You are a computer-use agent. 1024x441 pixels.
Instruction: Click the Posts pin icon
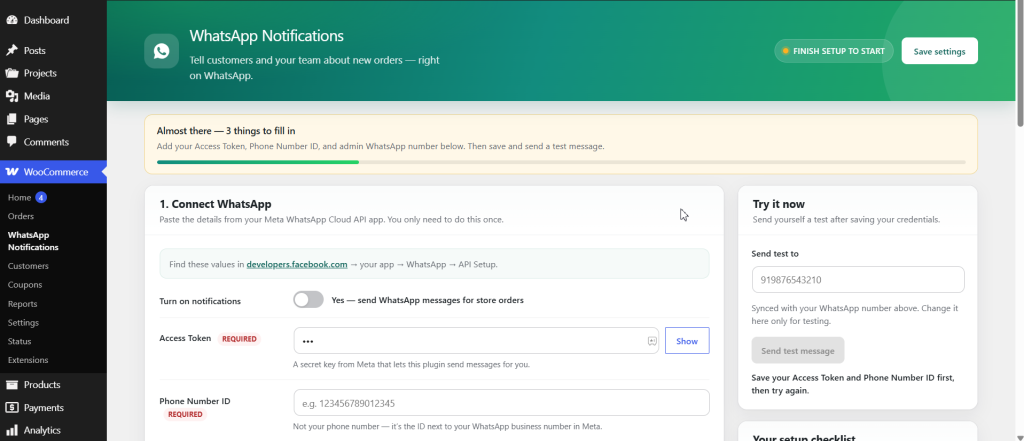coord(12,50)
